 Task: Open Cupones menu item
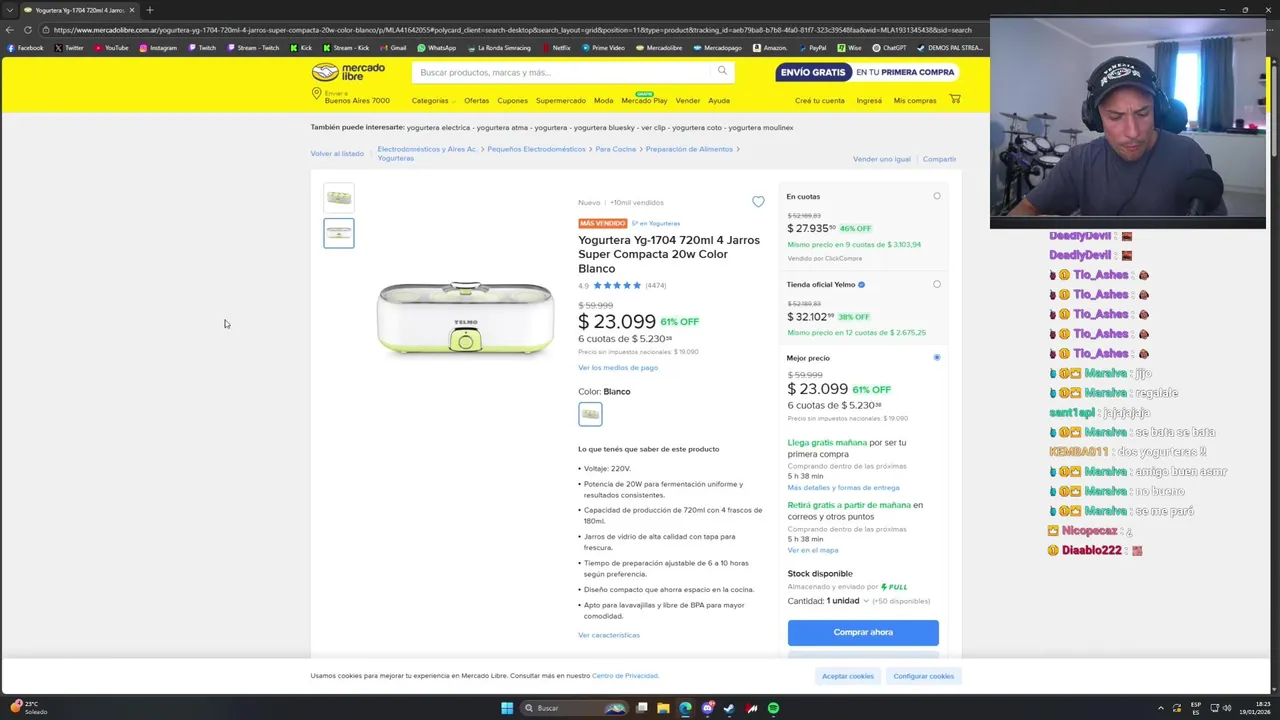click(x=512, y=100)
